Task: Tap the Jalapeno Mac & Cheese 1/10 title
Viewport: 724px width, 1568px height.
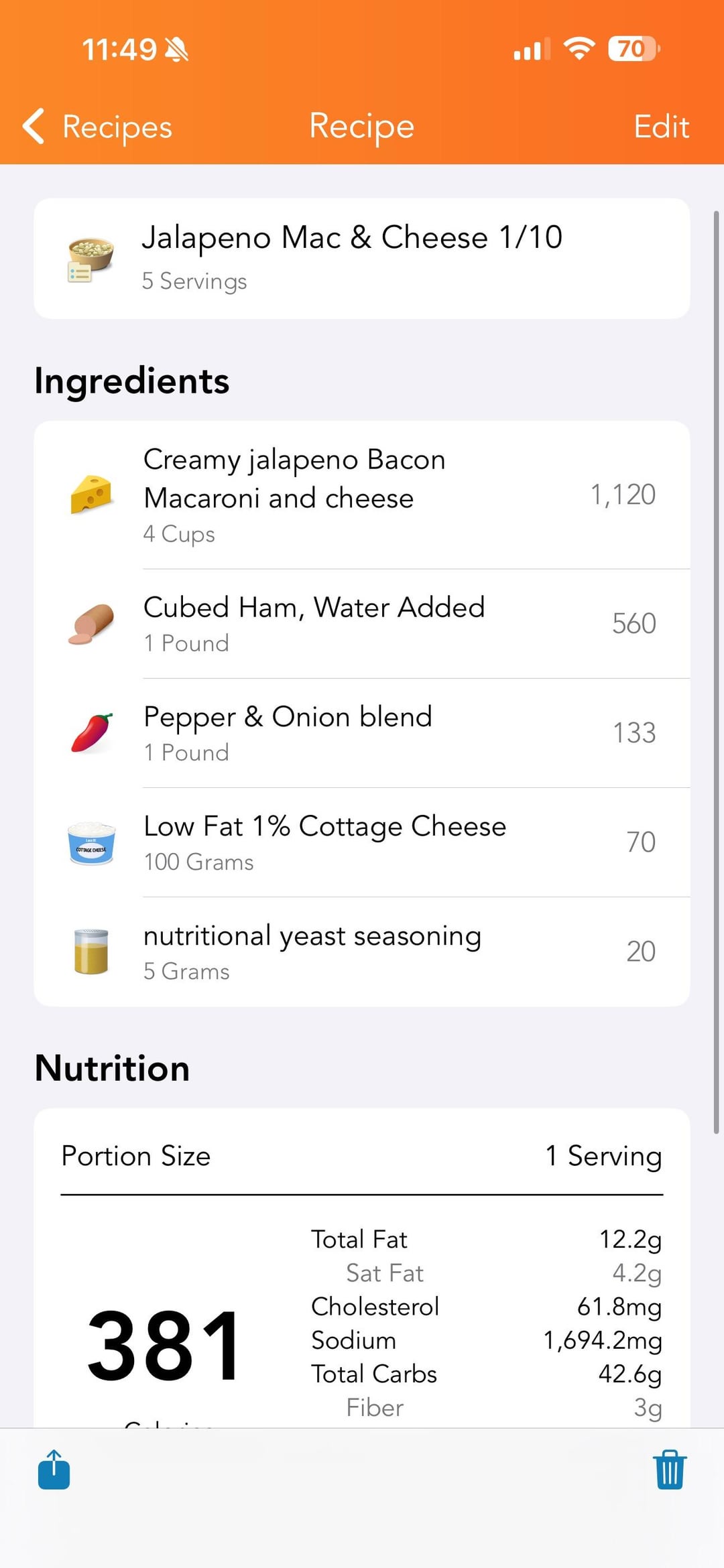Action: coord(351,237)
